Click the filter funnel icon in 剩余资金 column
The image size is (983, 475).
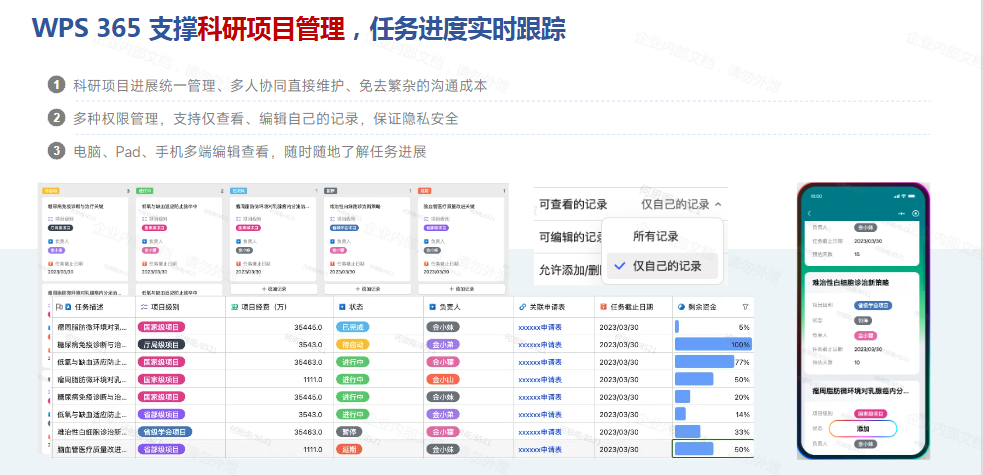coord(745,308)
